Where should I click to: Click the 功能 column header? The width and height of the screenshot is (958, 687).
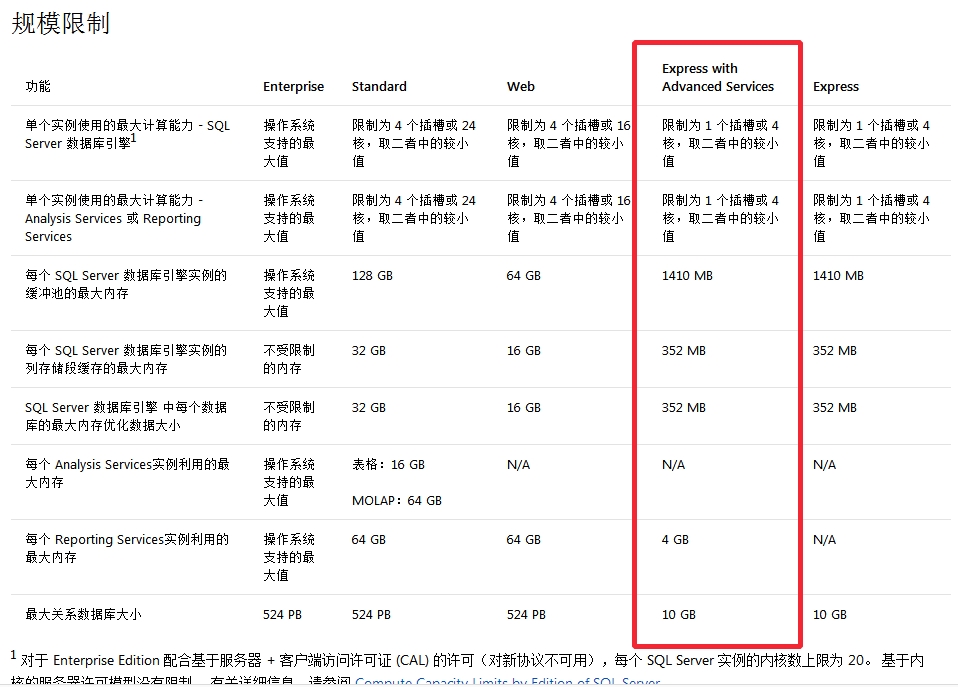(38, 86)
